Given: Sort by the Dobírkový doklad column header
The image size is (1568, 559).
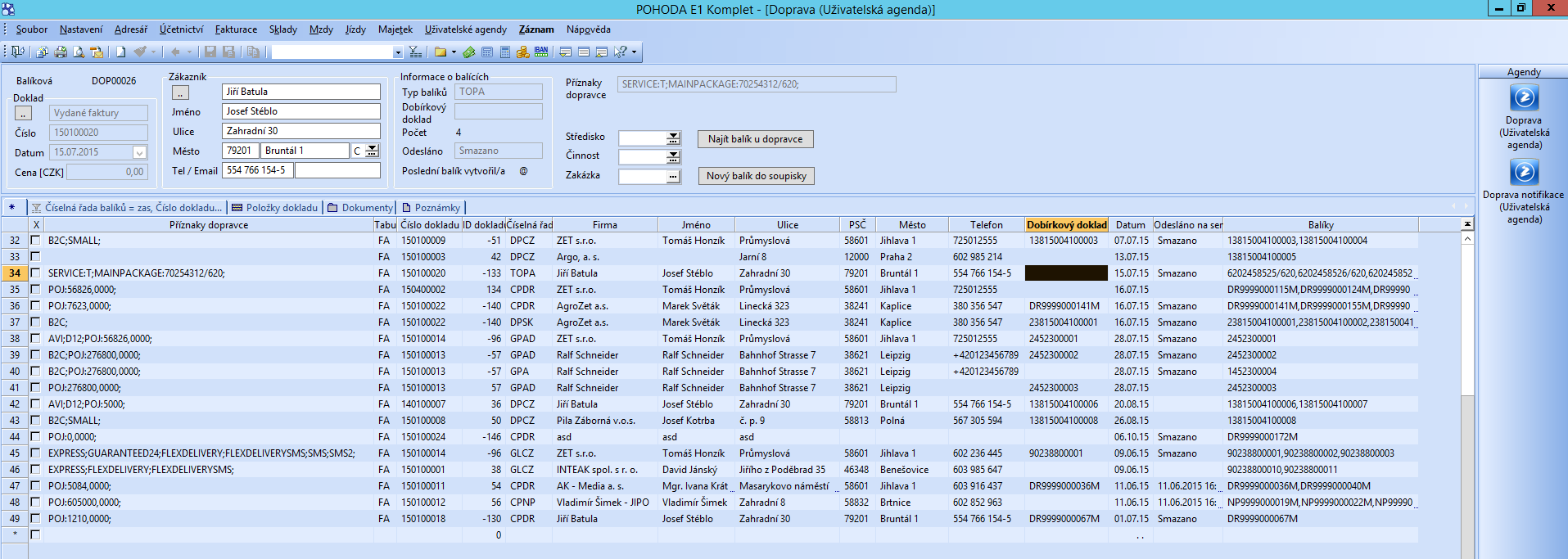Looking at the screenshot, I should (1066, 224).
